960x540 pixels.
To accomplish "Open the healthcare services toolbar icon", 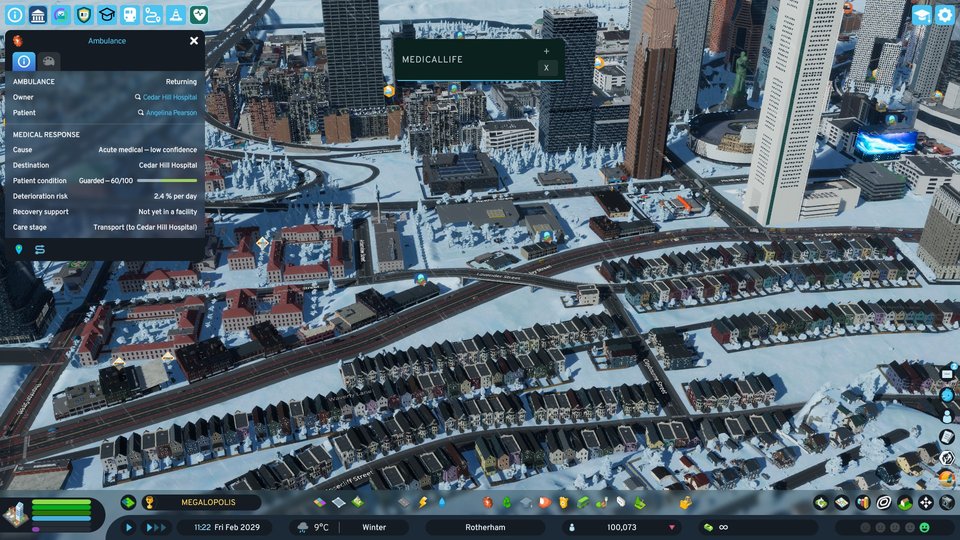I will [488, 503].
